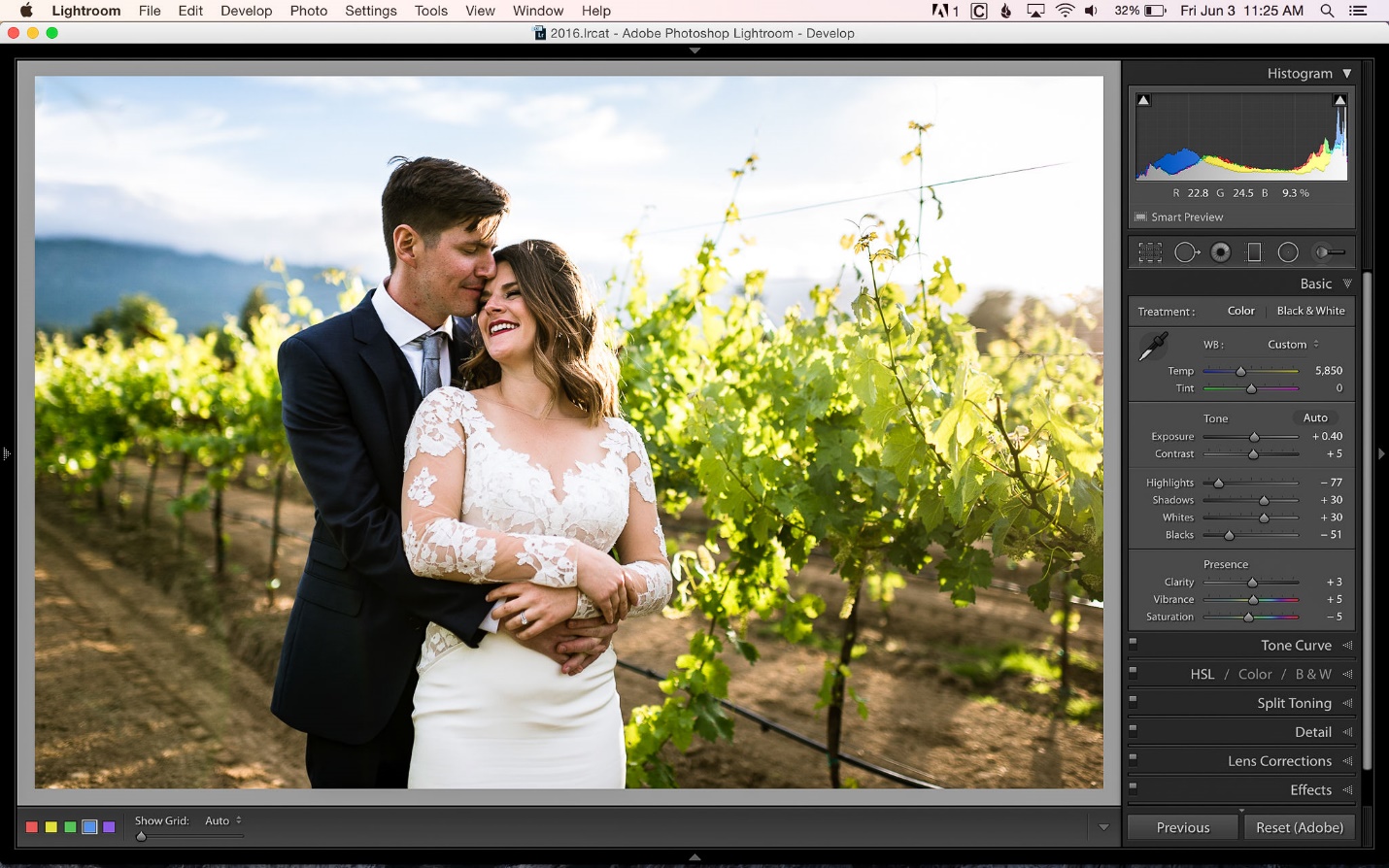Image resolution: width=1389 pixels, height=868 pixels.
Task: Select the Spot Removal tool
Action: (x=1186, y=252)
